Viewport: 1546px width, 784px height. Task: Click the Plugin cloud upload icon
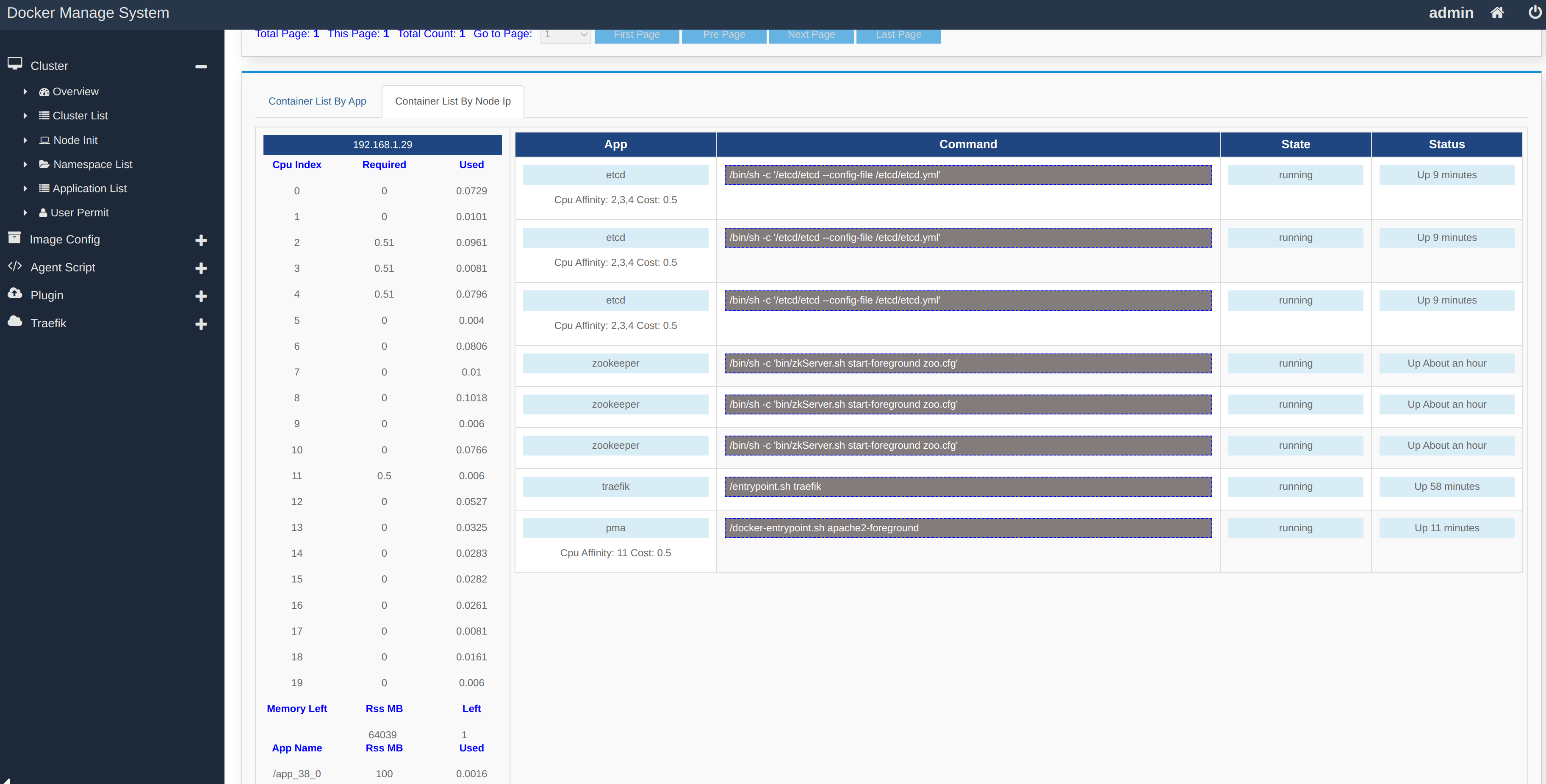pyautogui.click(x=15, y=293)
